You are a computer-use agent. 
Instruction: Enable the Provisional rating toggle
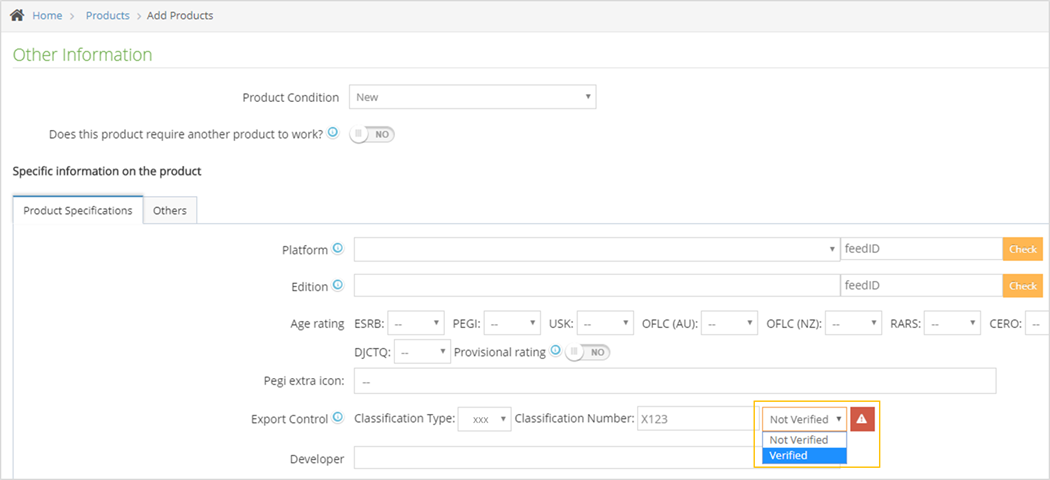click(x=587, y=352)
